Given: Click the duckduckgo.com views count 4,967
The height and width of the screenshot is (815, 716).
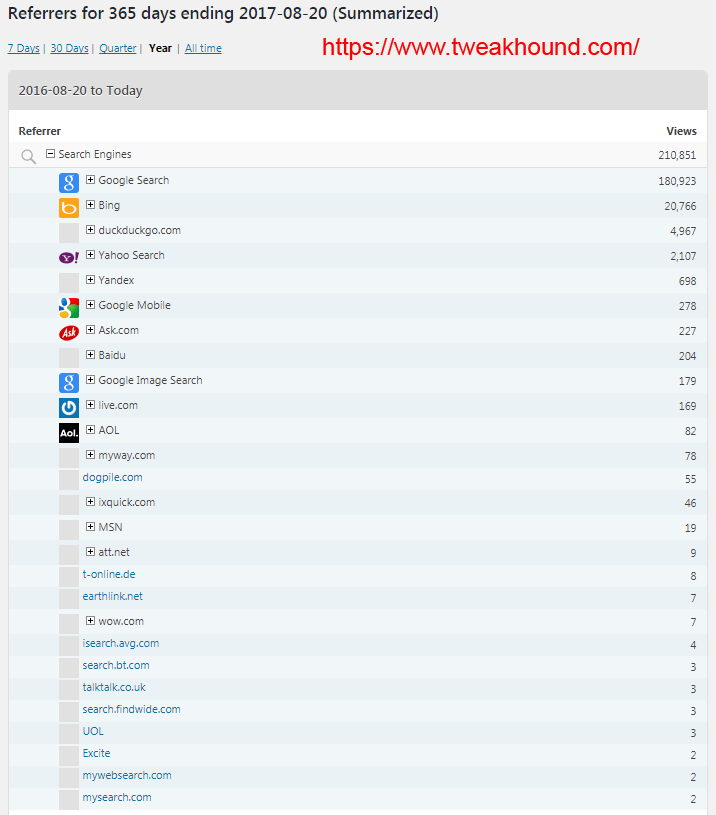Looking at the screenshot, I should 683,231.
